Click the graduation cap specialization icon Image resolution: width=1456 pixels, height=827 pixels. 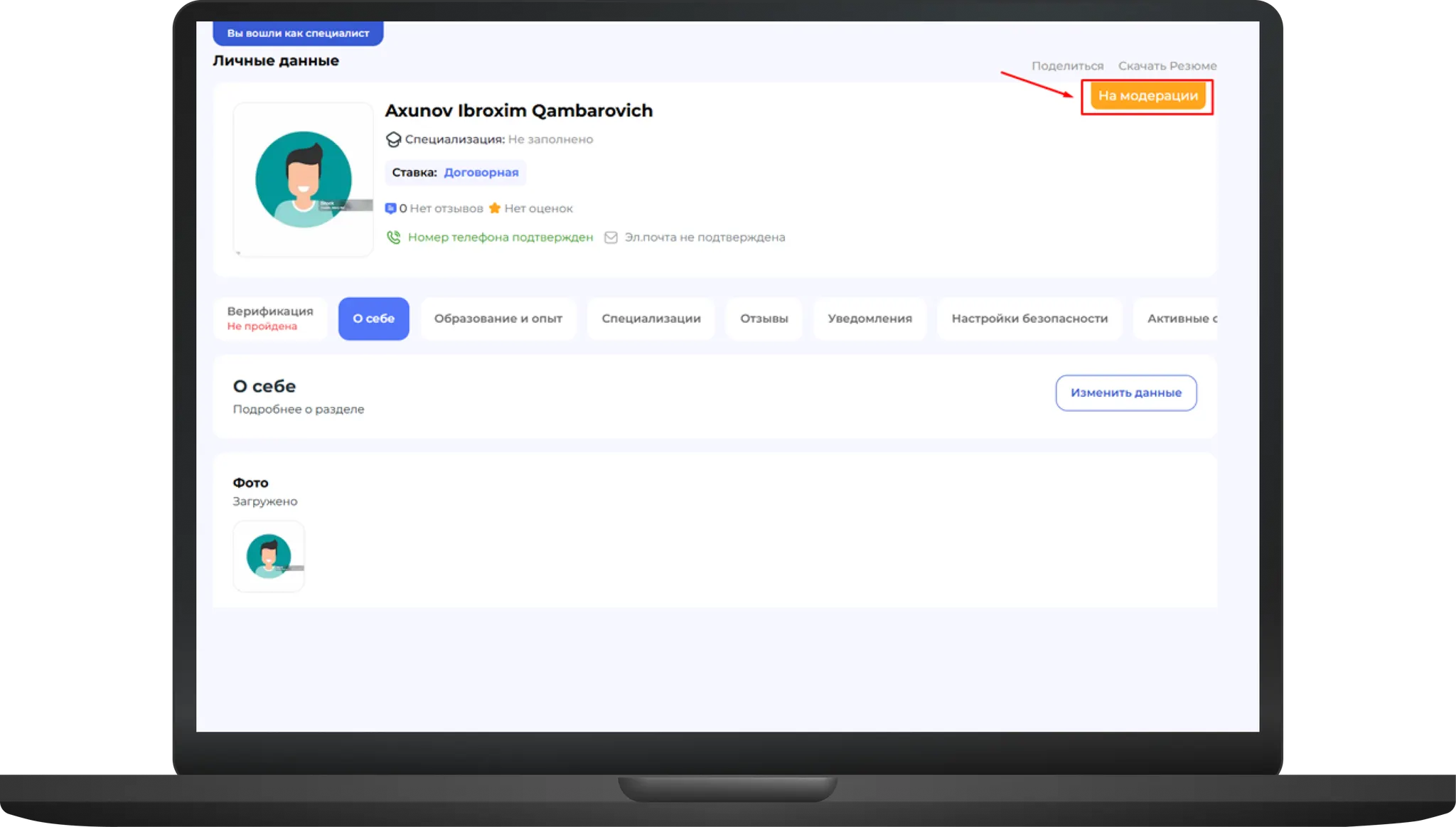point(393,139)
